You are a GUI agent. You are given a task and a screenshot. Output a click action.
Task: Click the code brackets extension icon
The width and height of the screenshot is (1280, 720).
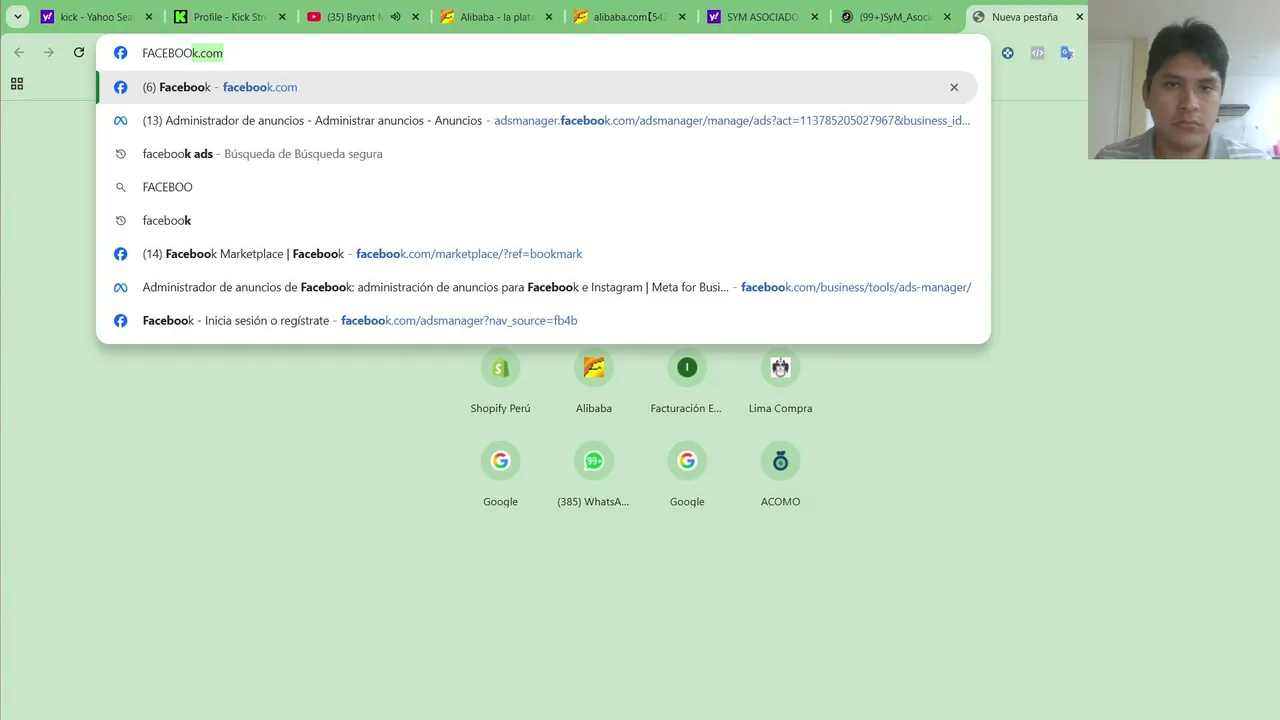coord(1037,53)
